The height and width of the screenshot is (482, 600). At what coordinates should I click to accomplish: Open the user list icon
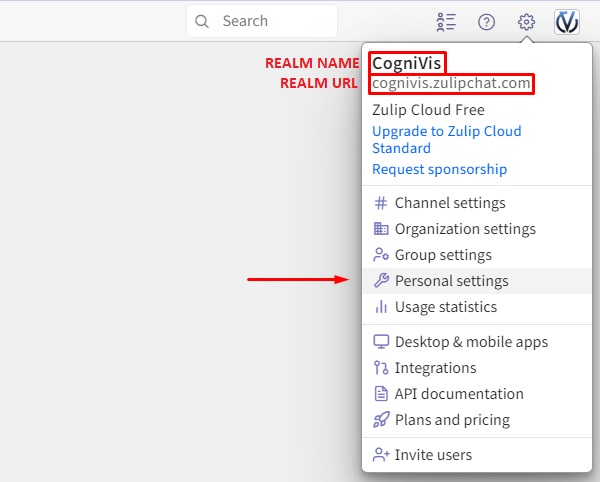tap(446, 22)
